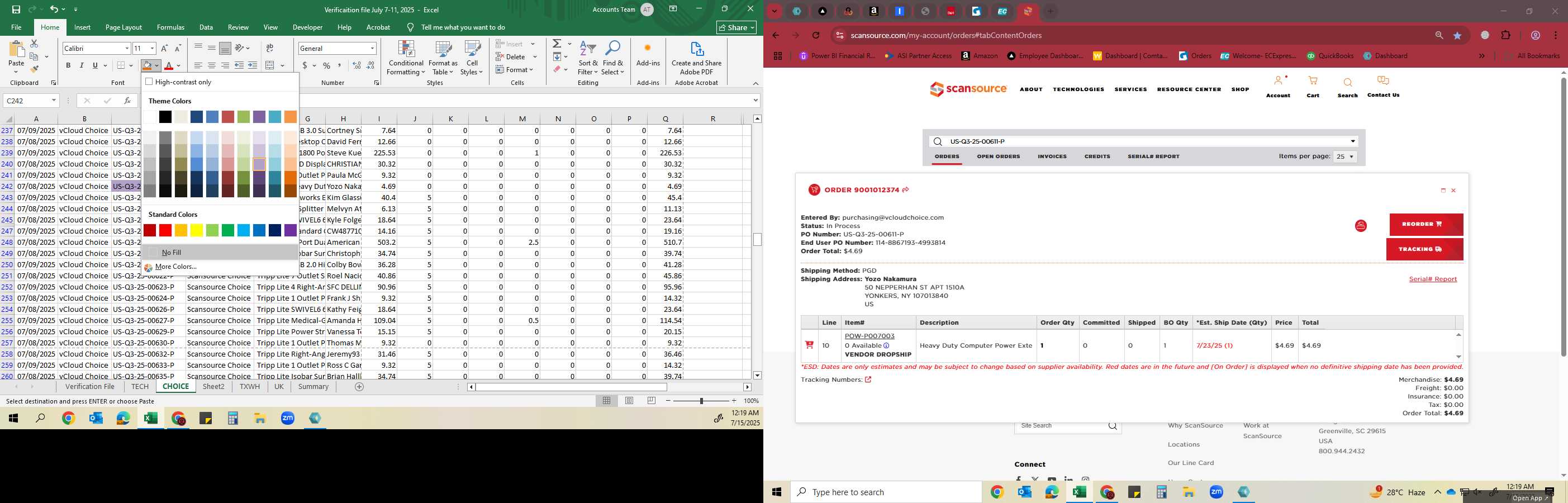Click the Share button in Excel
1568x503 pixels.
[737, 27]
